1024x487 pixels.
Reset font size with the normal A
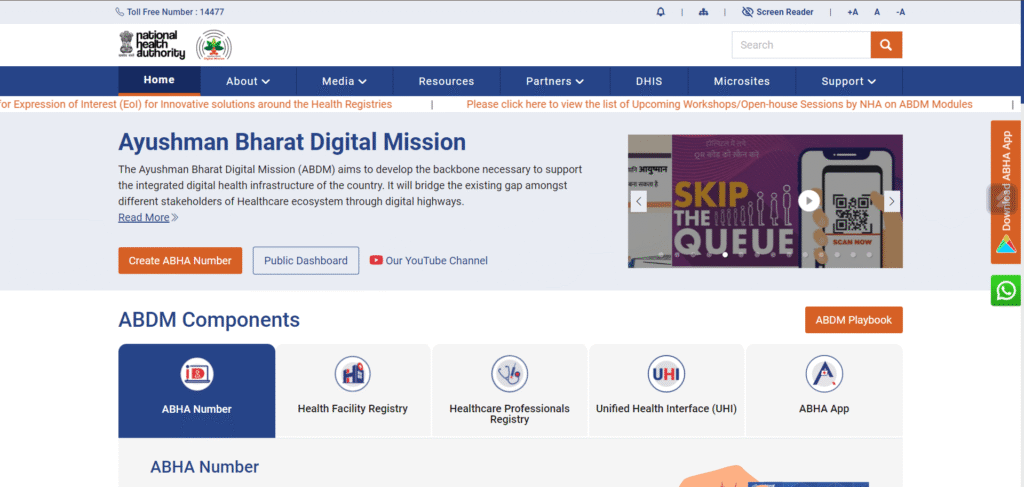tap(877, 12)
